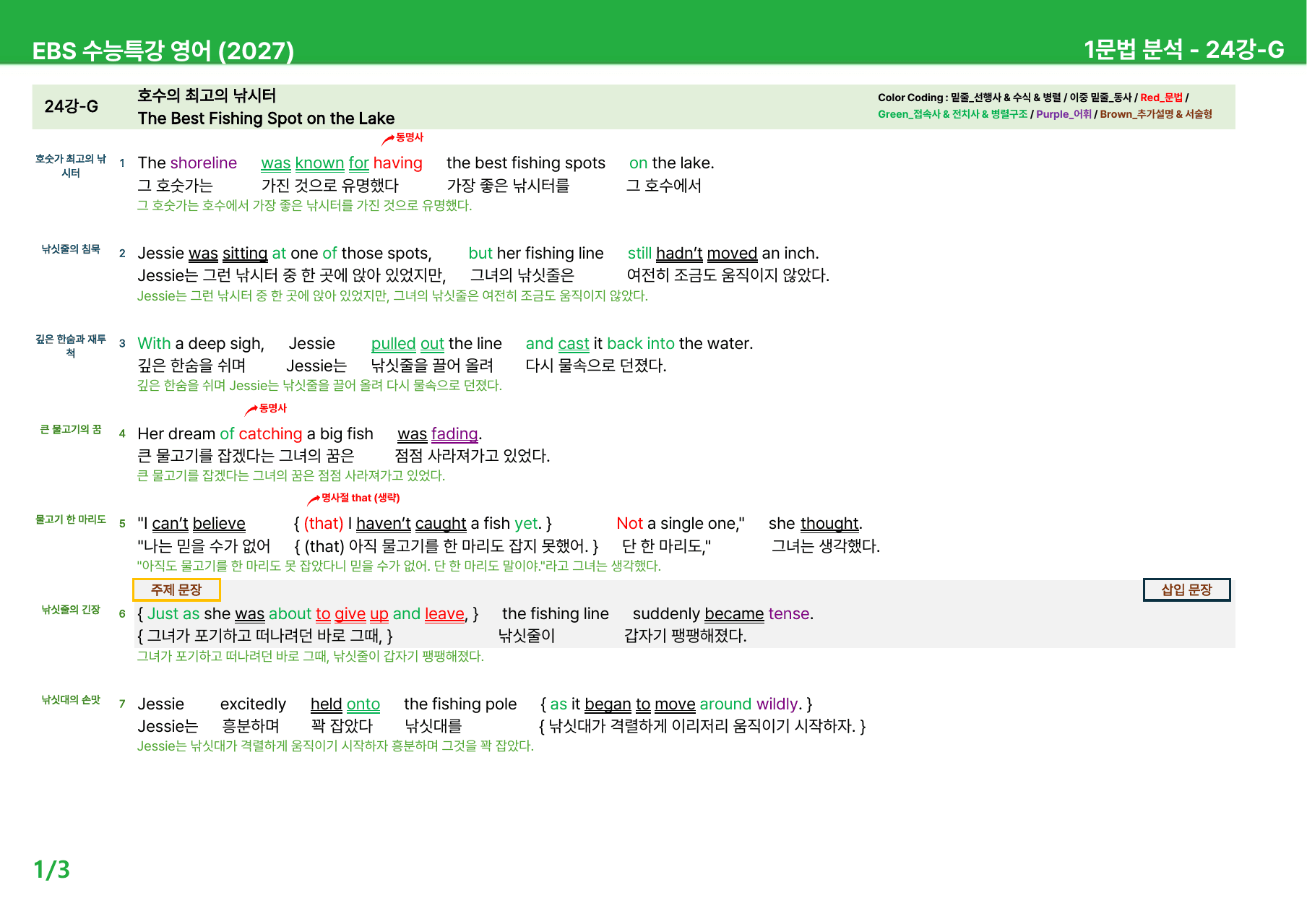The height and width of the screenshot is (924, 1307).
Task: Click the lesson code '24강-G' in the title bar
Action: [x=71, y=107]
